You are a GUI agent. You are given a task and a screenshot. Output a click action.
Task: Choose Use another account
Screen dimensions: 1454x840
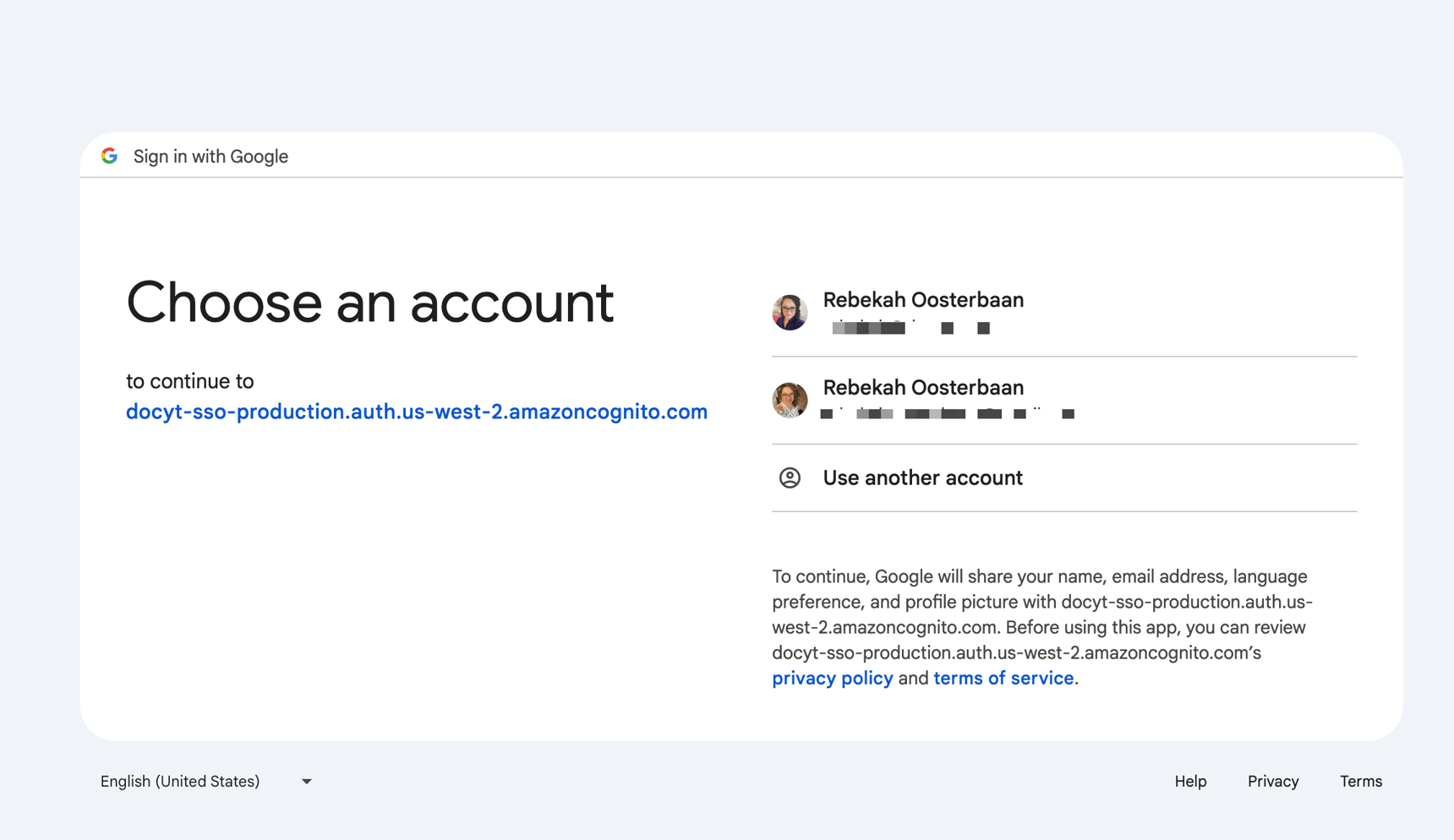(x=922, y=477)
